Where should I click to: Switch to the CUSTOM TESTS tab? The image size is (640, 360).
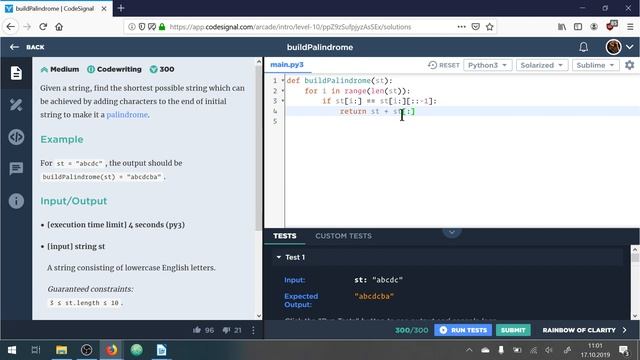point(343,236)
